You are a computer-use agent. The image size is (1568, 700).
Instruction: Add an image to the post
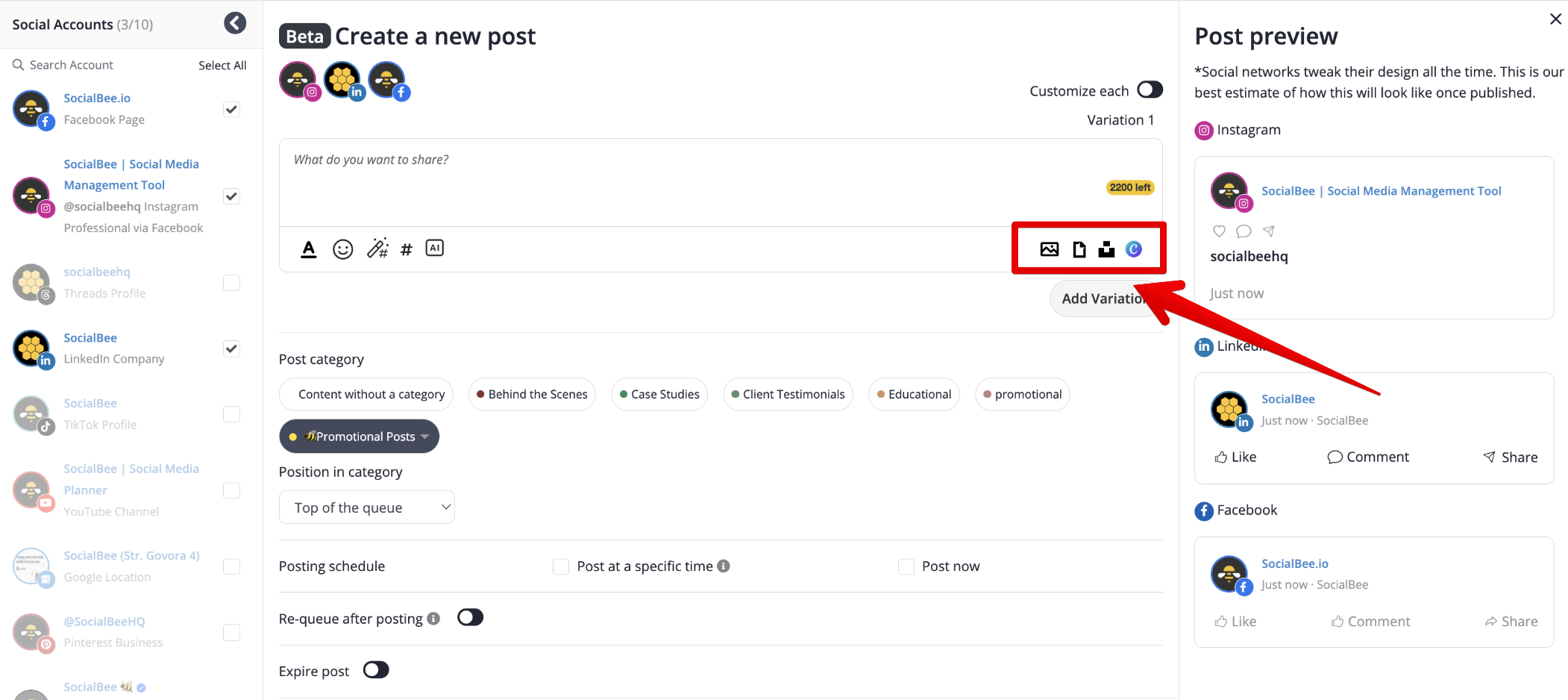(1050, 249)
